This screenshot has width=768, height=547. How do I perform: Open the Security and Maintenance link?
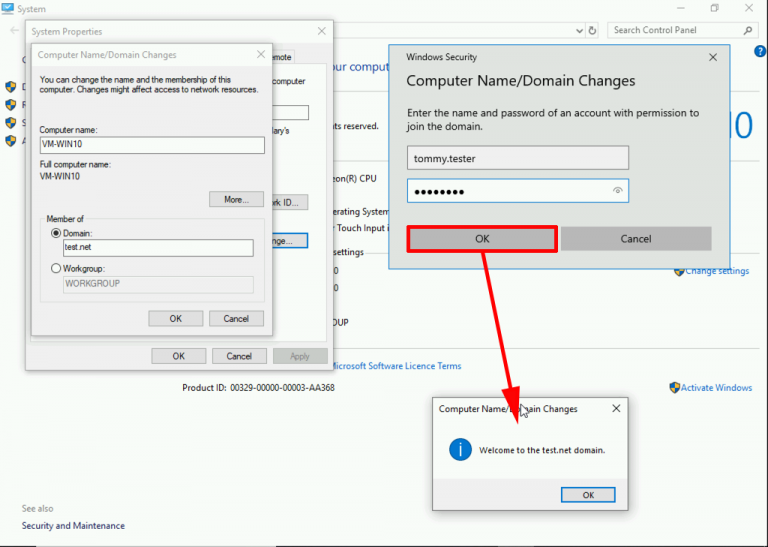pyautogui.click(x=73, y=526)
